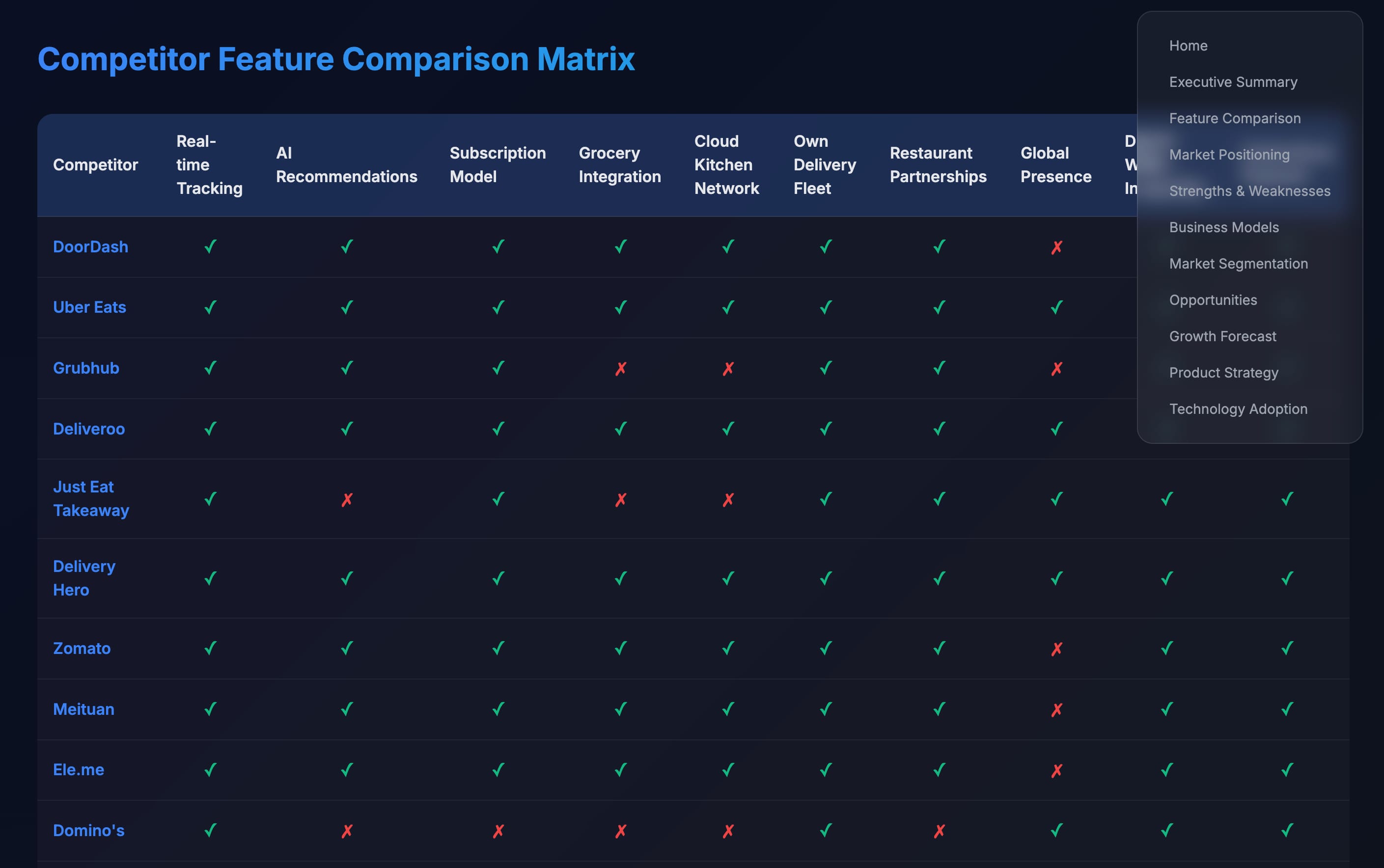The image size is (1384, 868).
Task: Click the Ele.me competitor name
Action: tap(79, 770)
